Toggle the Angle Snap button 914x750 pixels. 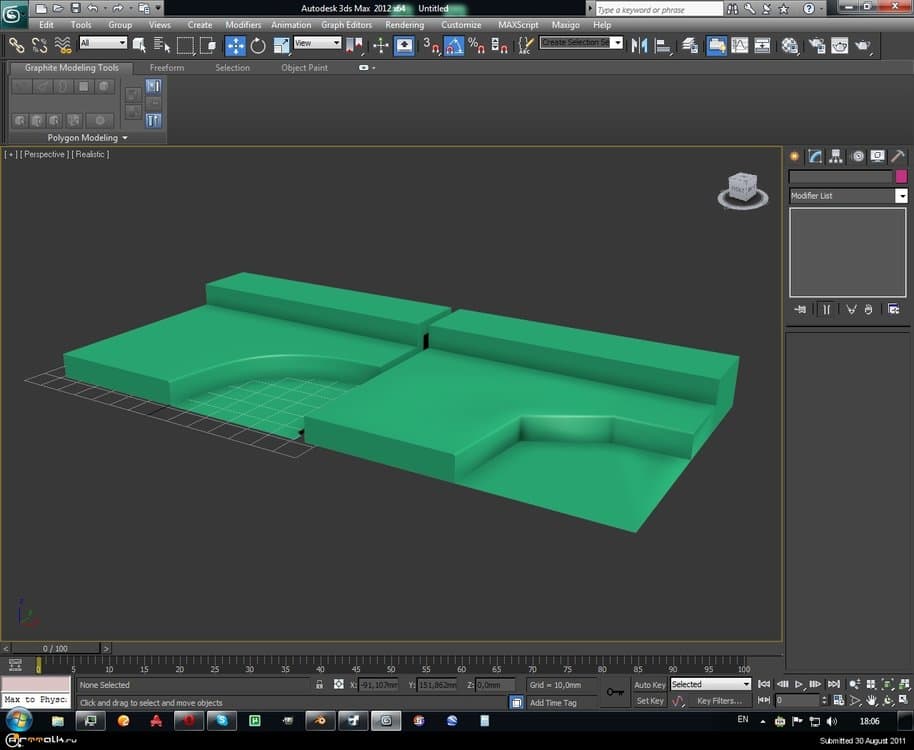tap(454, 45)
